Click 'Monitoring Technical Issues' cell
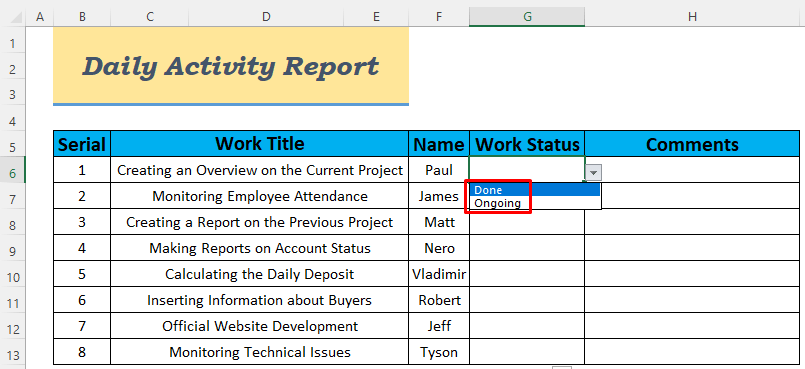805x369 pixels. [260, 352]
